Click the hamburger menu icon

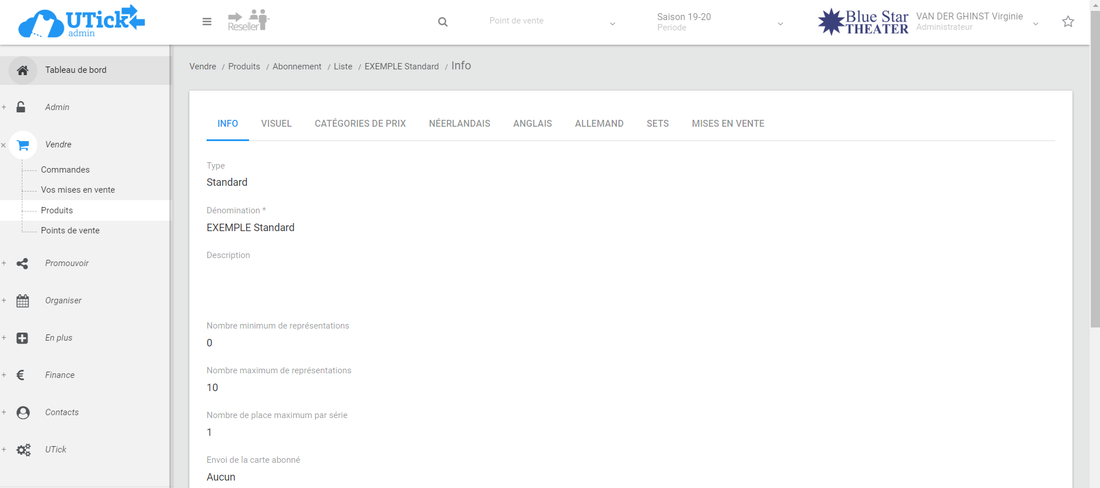pos(207,22)
